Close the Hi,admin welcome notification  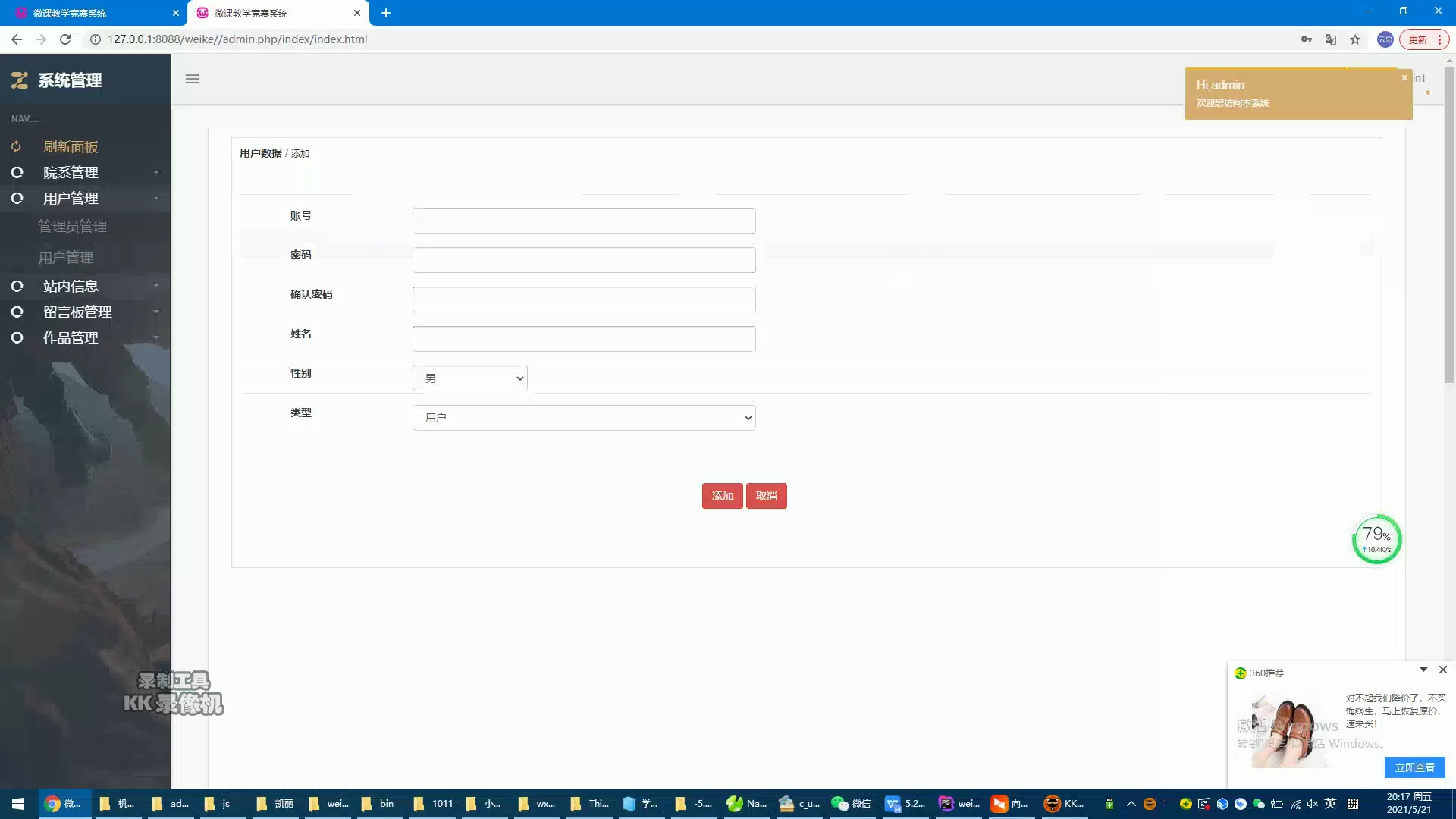click(1404, 77)
